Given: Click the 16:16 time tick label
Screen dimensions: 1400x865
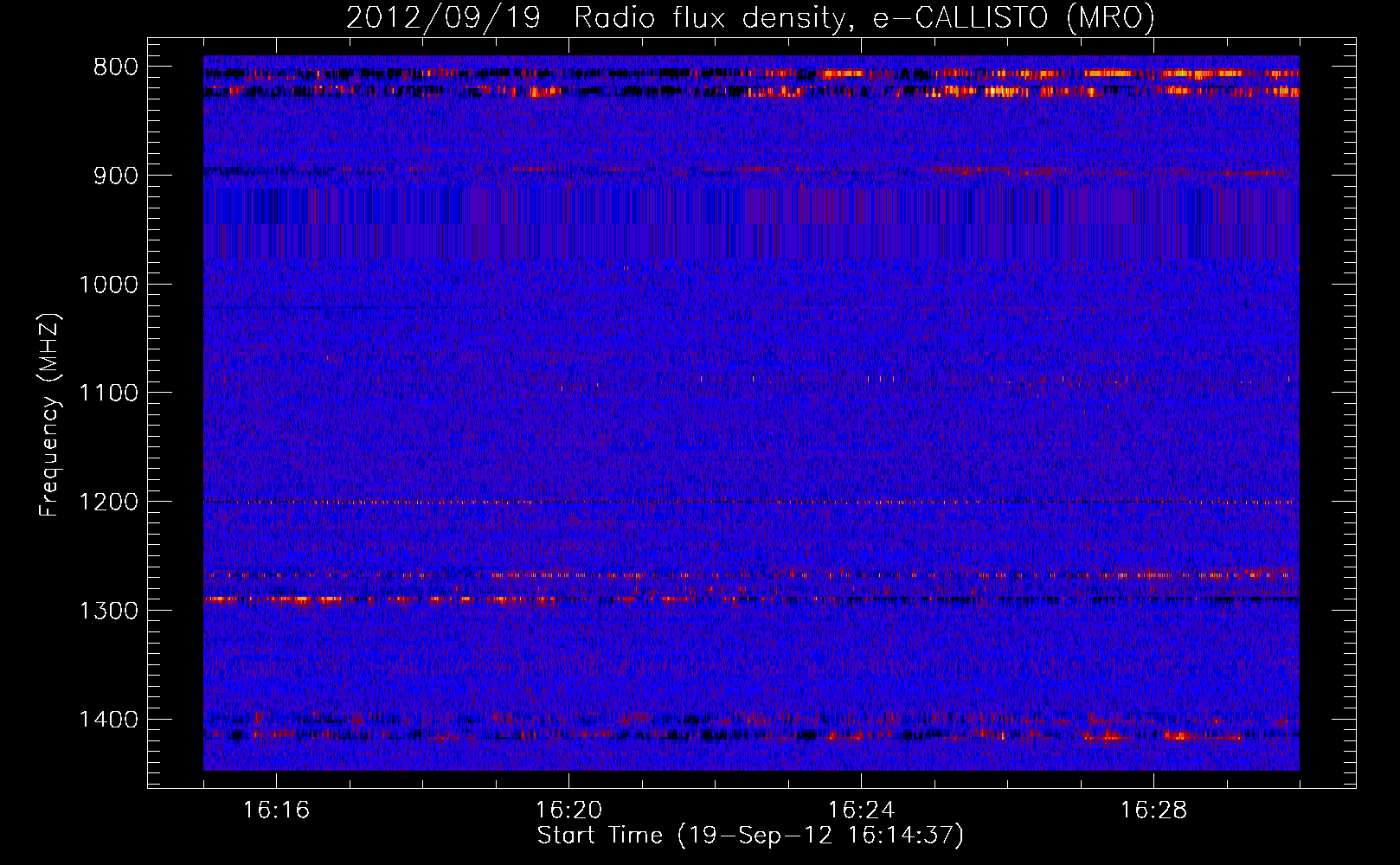Looking at the screenshot, I should click(276, 811).
